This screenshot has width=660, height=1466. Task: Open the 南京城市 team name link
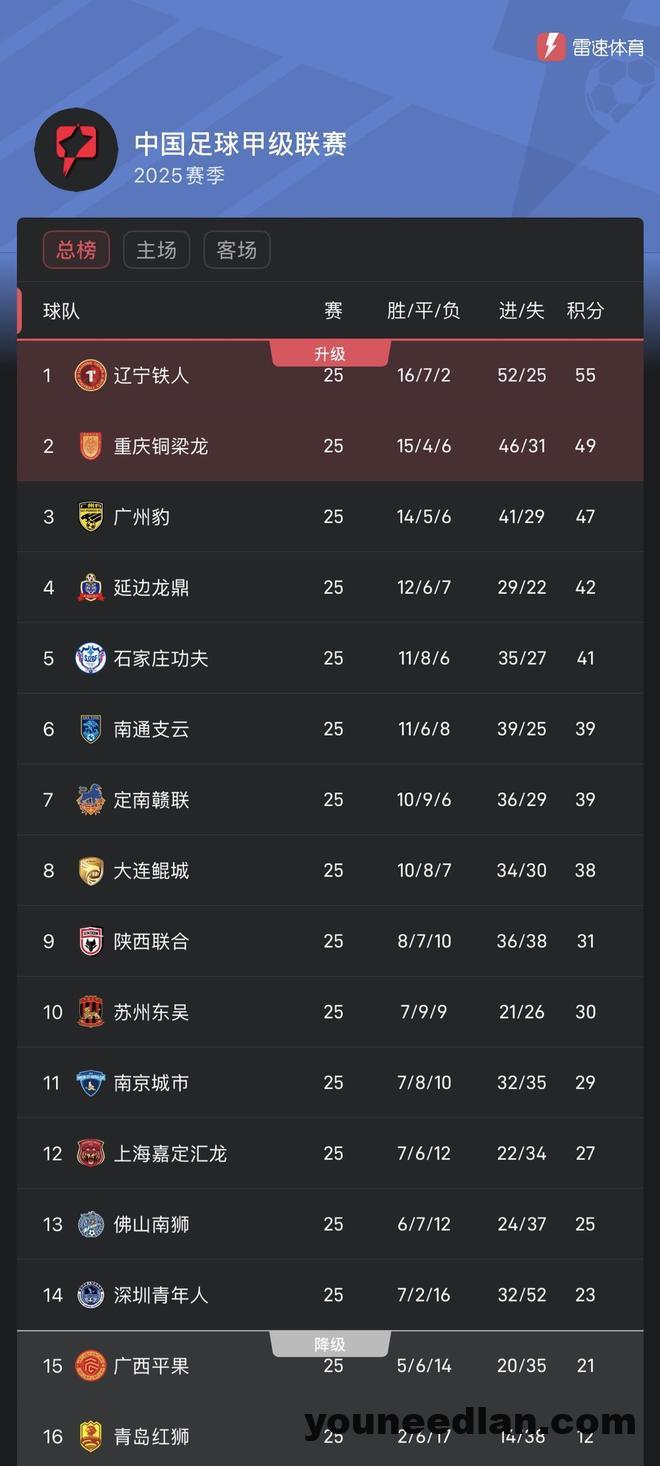[151, 1083]
